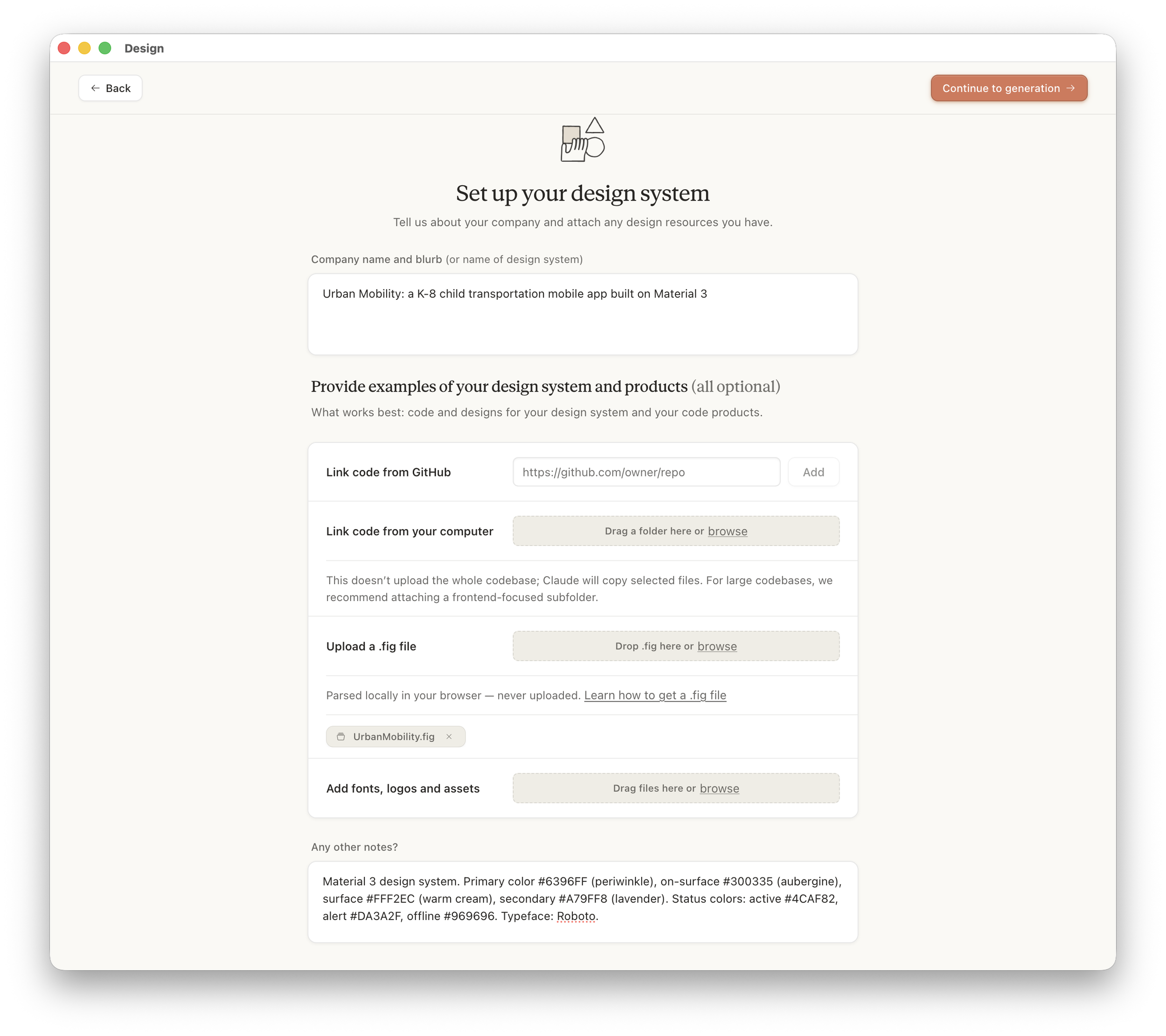Close the window with red button

click(64, 48)
